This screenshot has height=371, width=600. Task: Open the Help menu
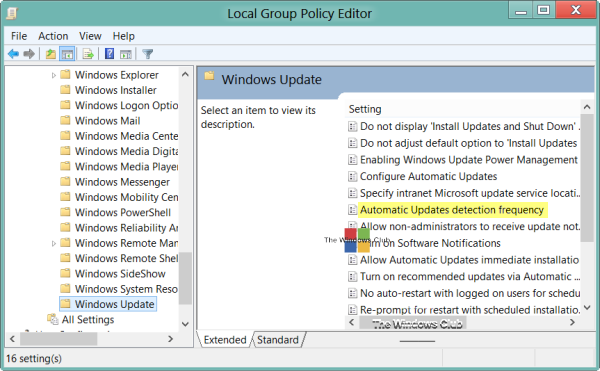[124, 36]
